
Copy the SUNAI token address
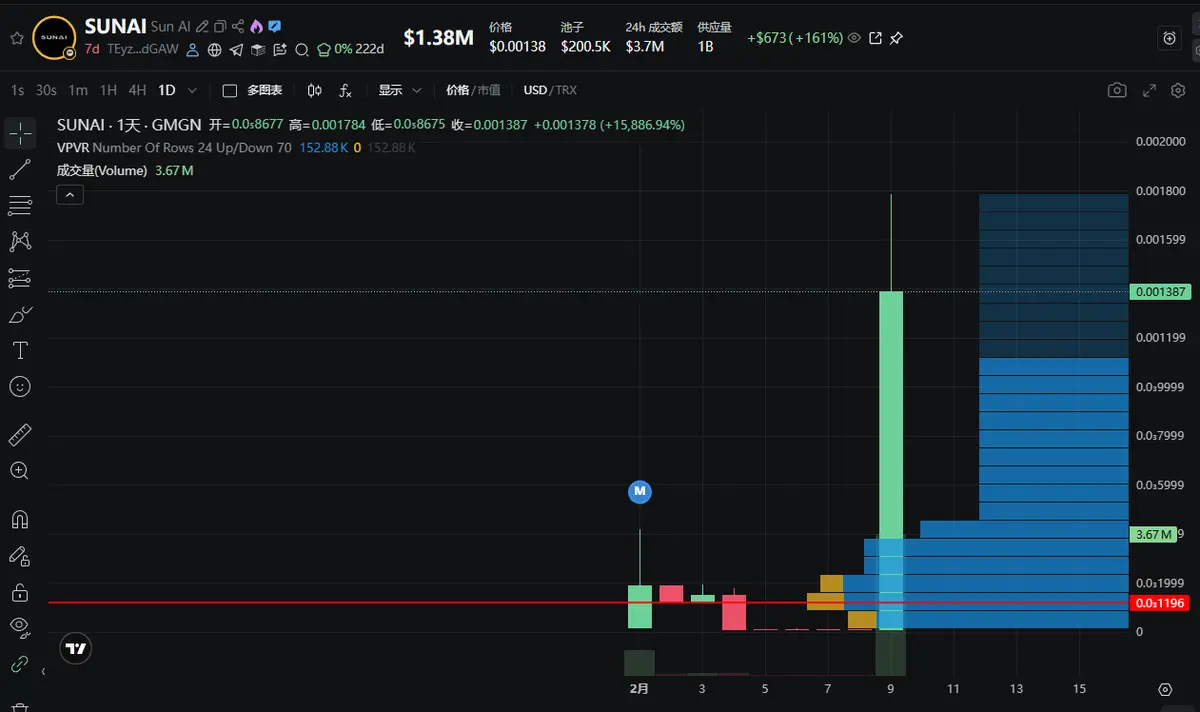220,26
